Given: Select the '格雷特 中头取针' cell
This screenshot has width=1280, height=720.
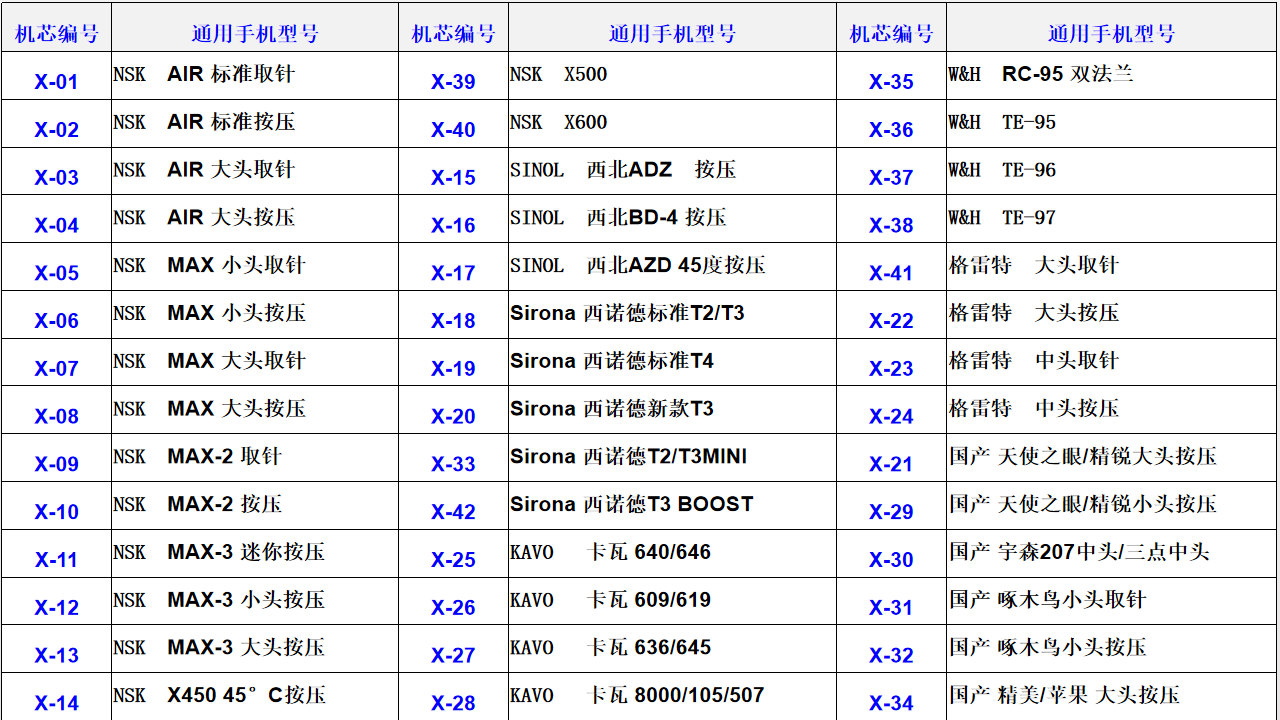Looking at the screenshot, I should click(x=1112, y=362).
